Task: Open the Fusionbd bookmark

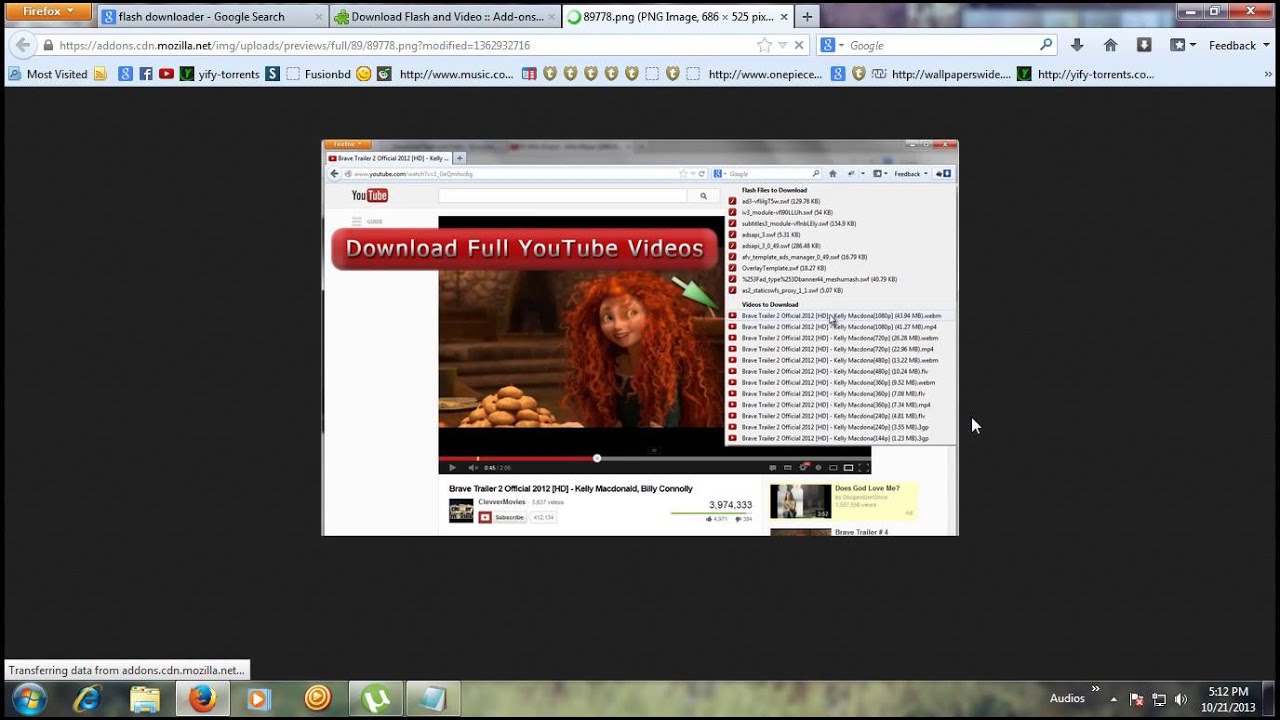Action: 318,74
